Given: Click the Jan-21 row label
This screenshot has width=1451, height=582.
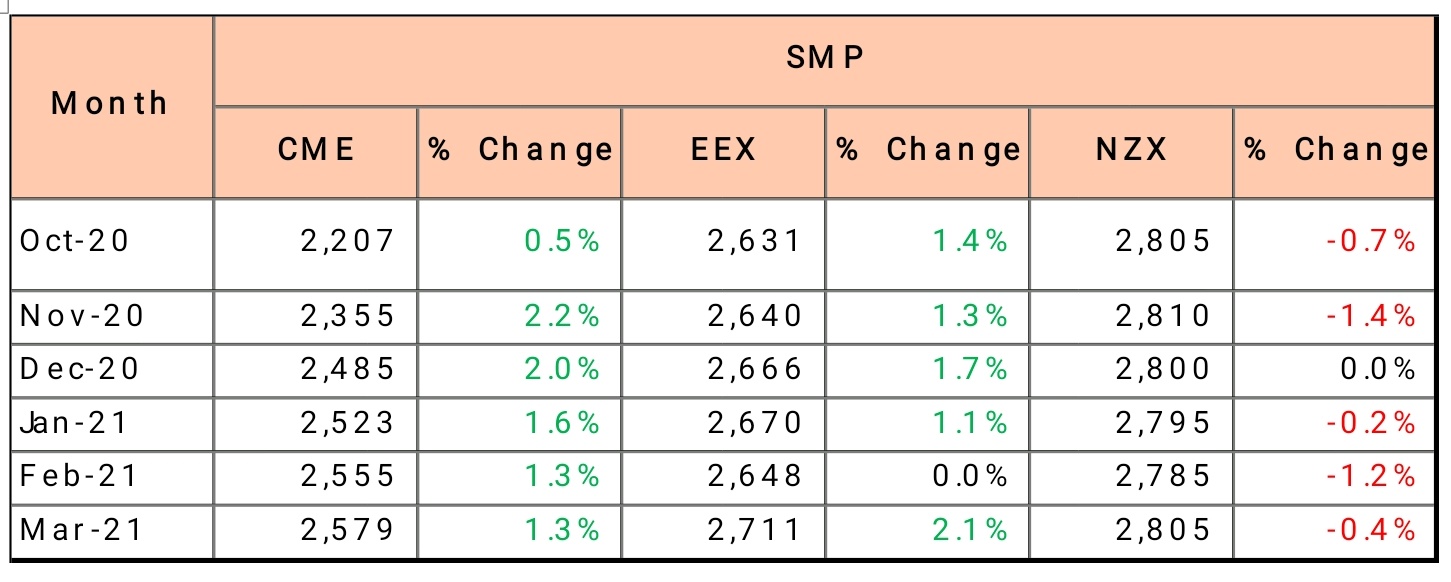Looking at the screenshot, I should (75, 423).
